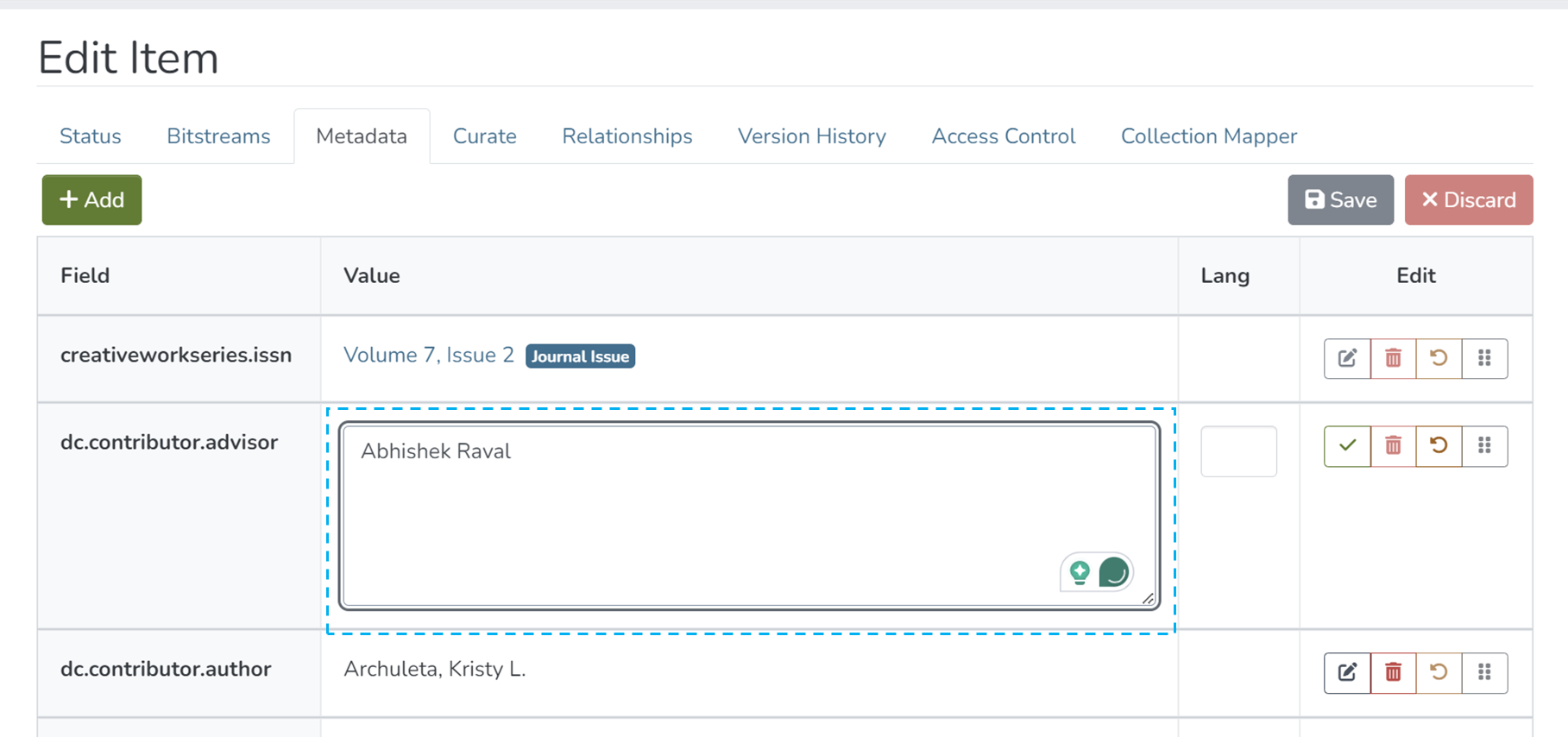1568x737 pixels.
Task: Switch to the Bitstreams tab
Action: click(x=218, y=136)
